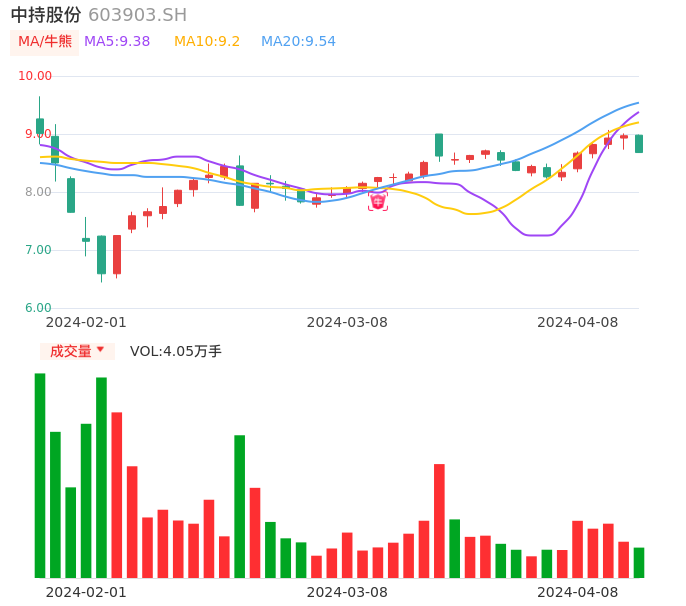686x606 pixels.
Task: Click the tall red volume bar in mid-March
Action: pos(439,520)
